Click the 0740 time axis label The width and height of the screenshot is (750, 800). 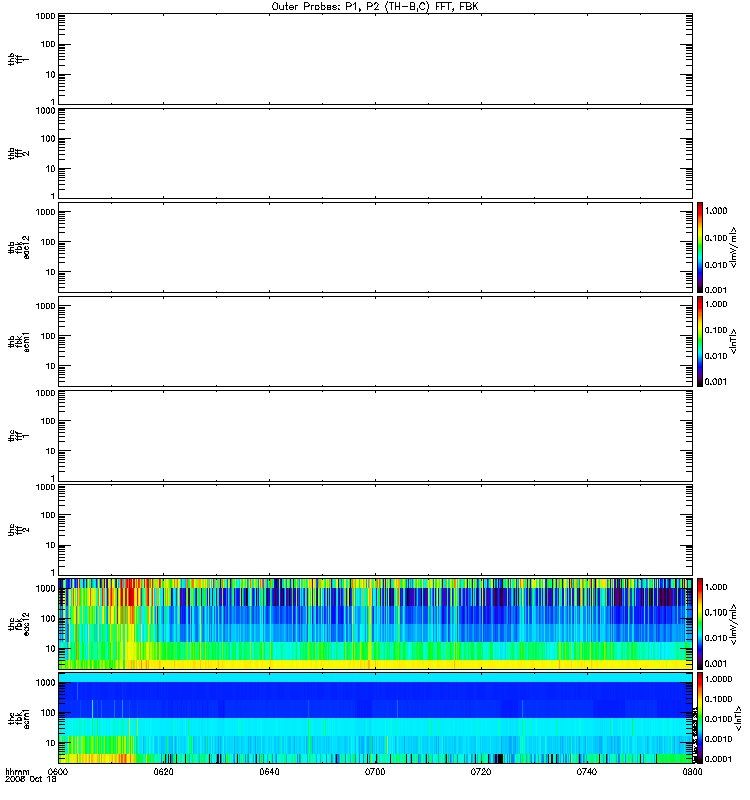(x=587, y=772)
